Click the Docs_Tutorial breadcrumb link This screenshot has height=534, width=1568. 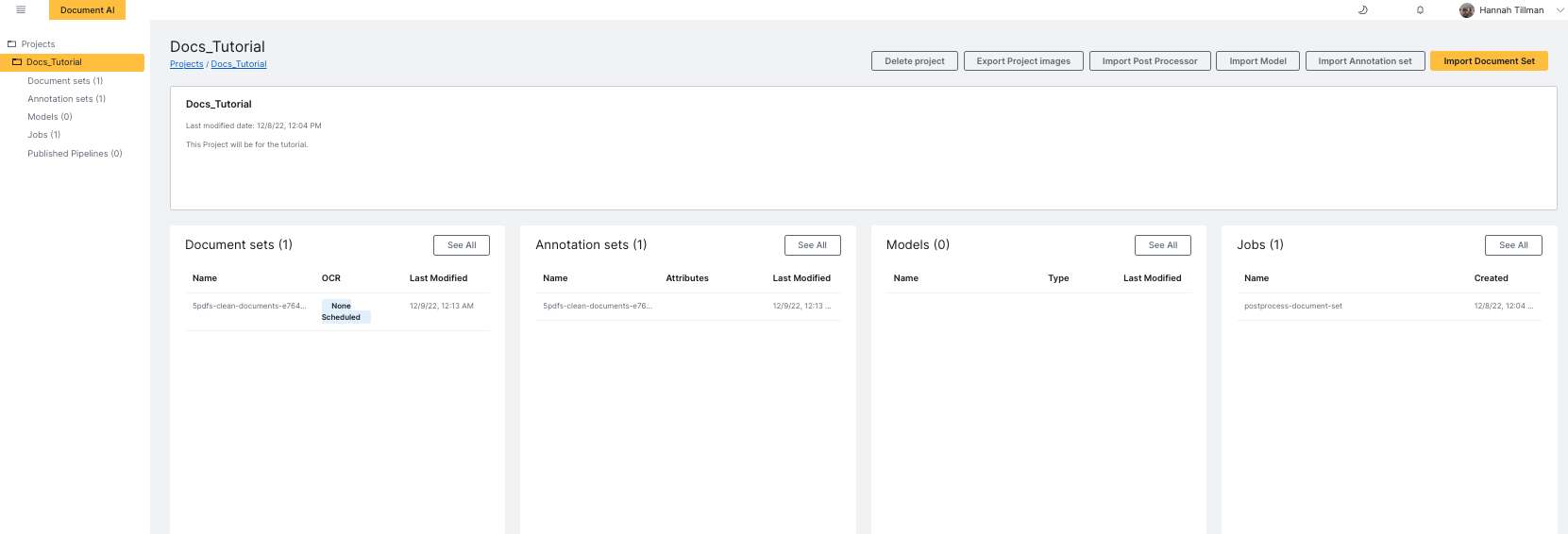coord(239,64)
